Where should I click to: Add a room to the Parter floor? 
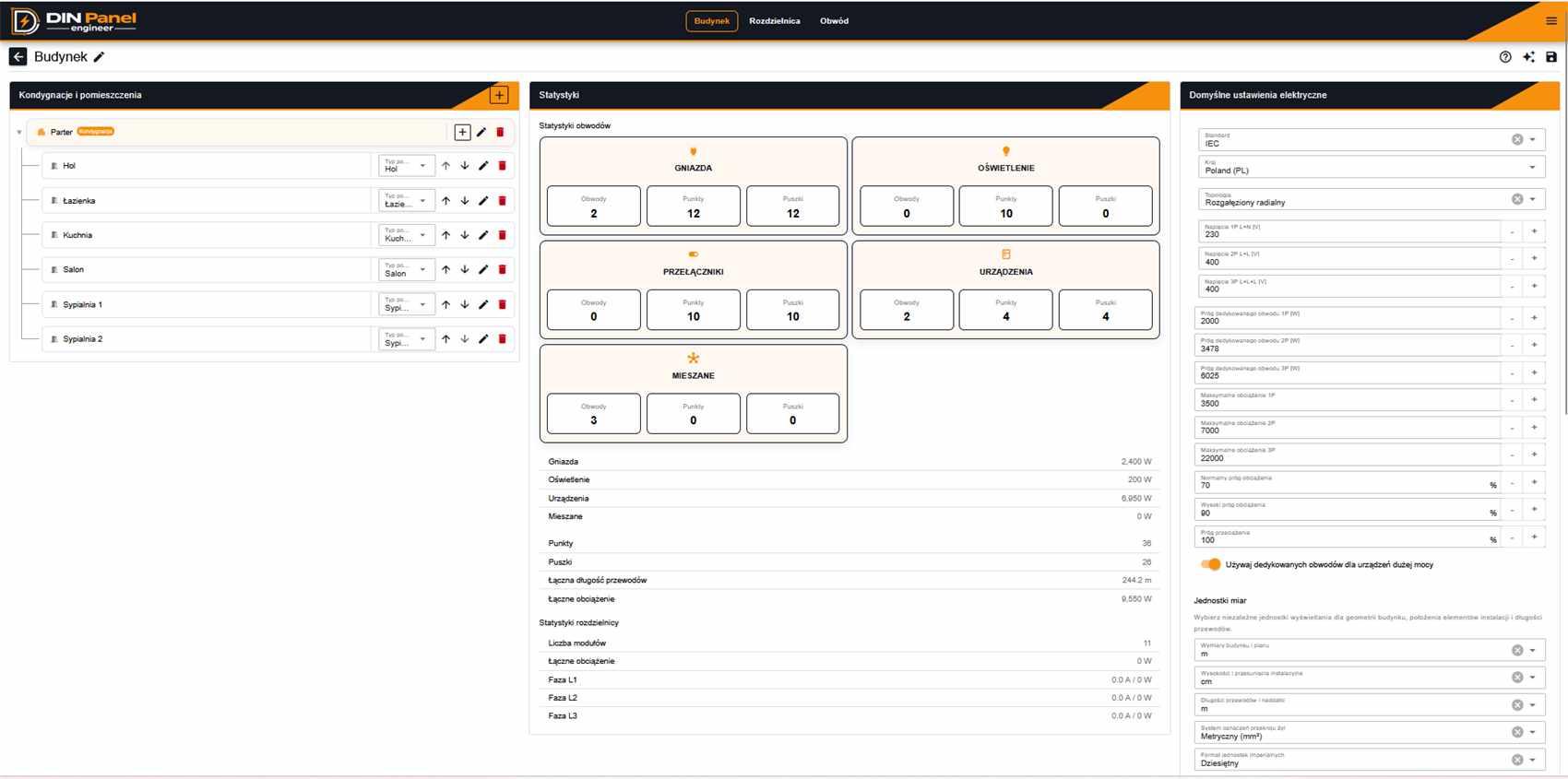coord(462,132)
